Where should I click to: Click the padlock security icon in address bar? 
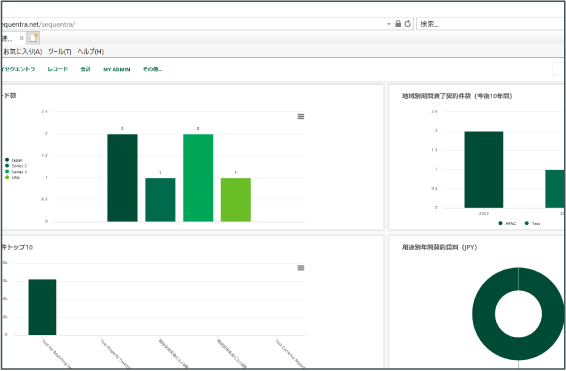point(398,24)
